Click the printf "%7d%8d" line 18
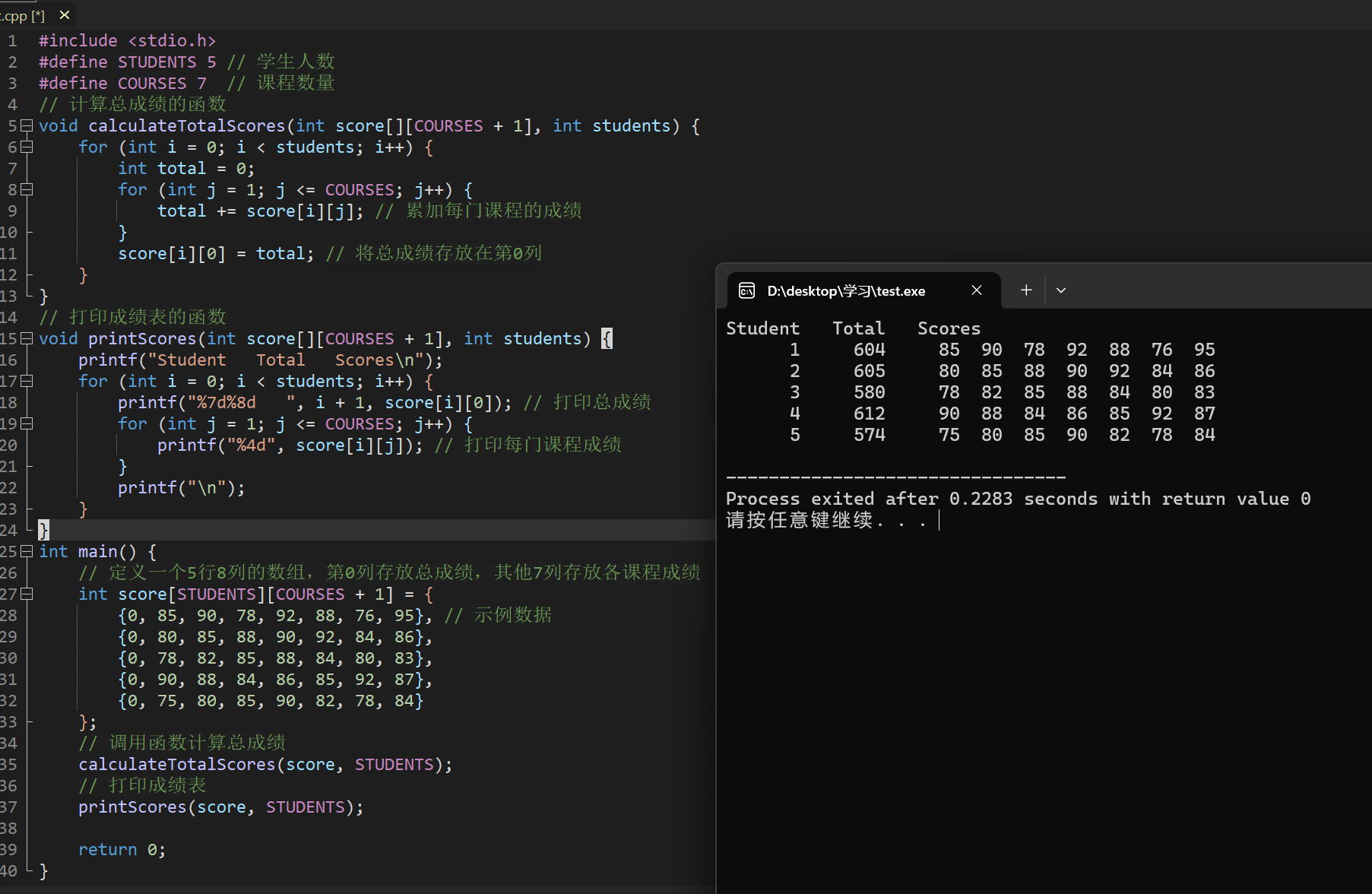 315,402
